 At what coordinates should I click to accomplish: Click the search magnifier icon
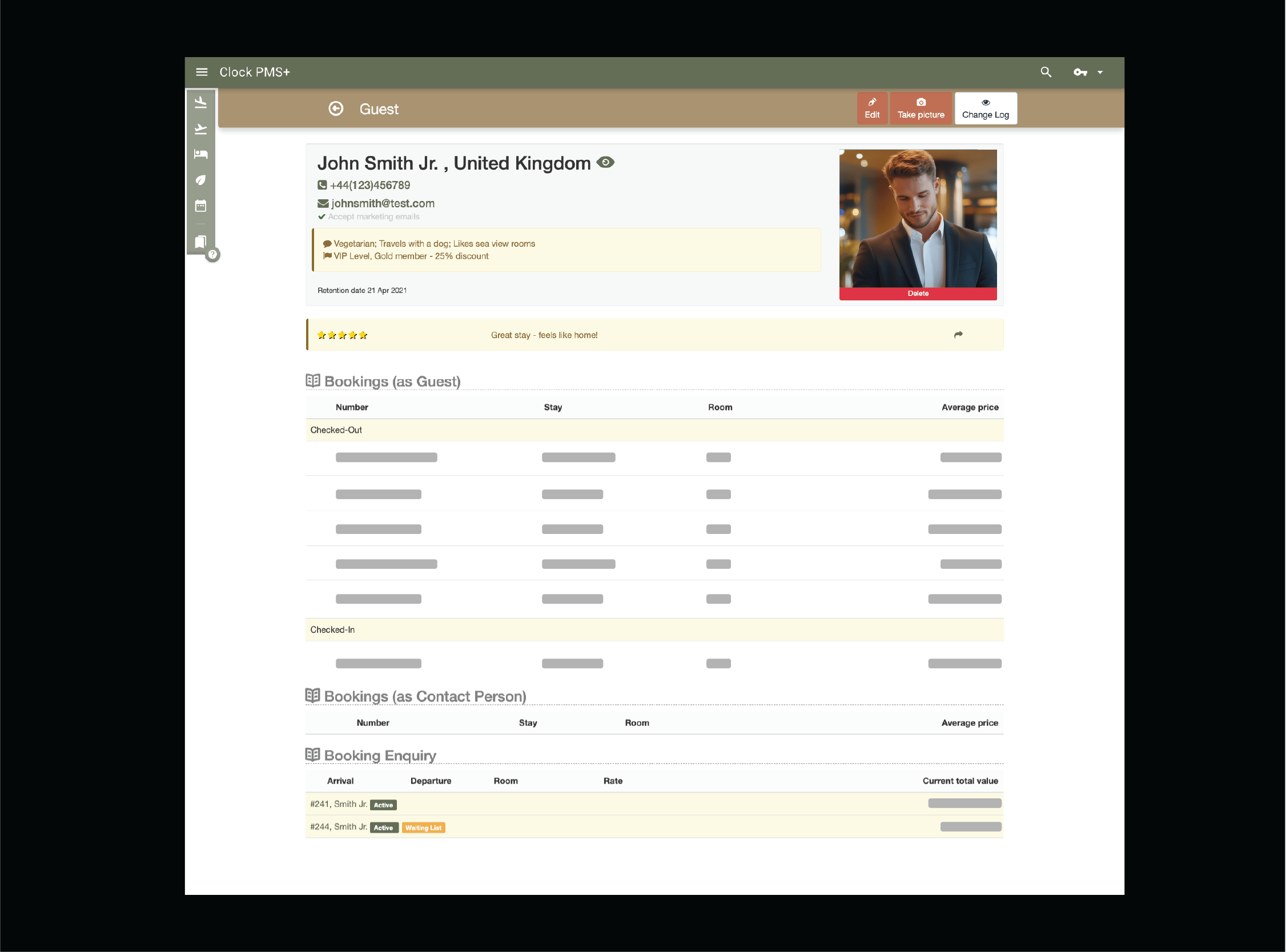click(1046, 72)
